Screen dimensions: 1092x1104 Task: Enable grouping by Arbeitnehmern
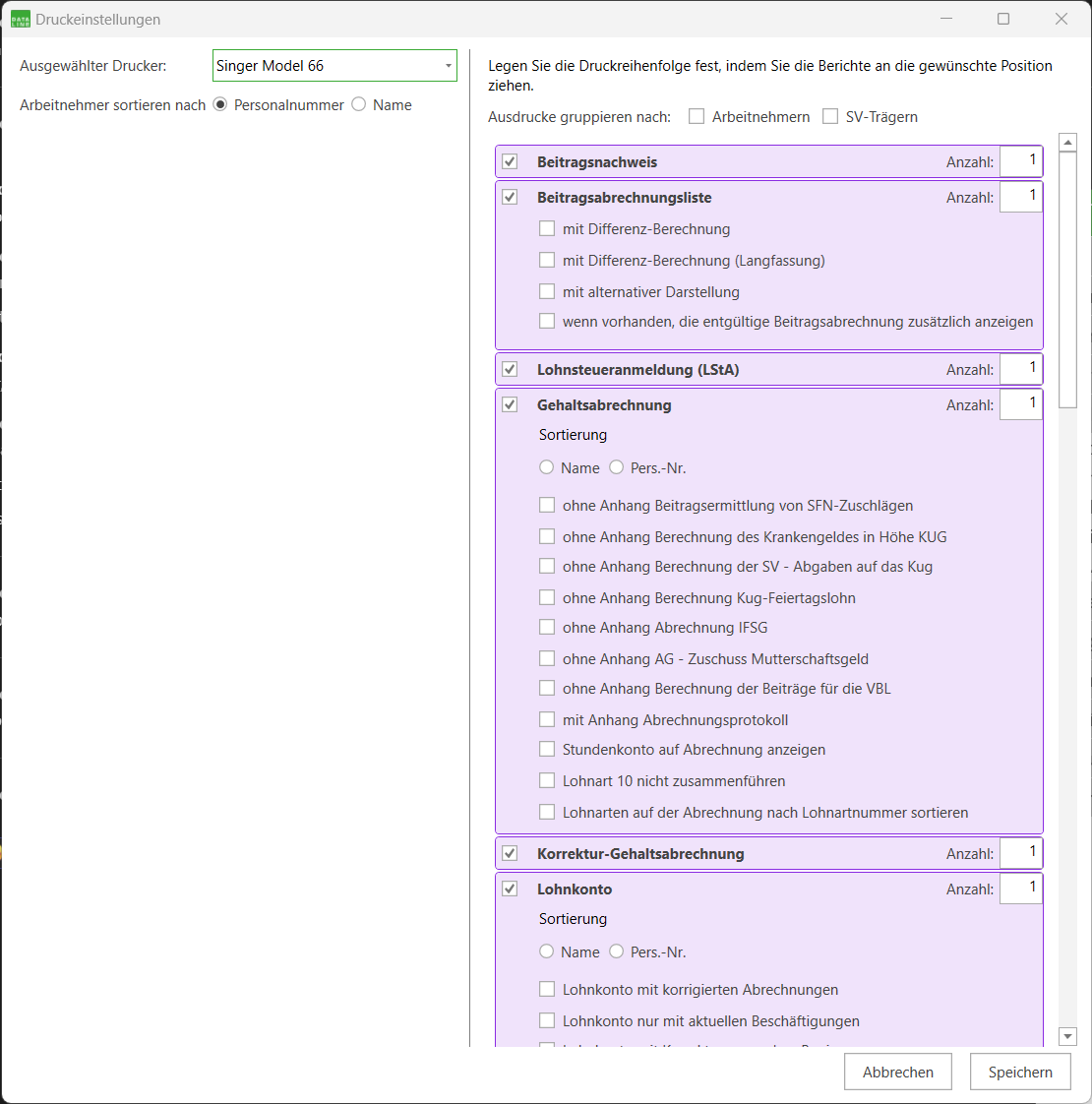click(x=697, y=117)
